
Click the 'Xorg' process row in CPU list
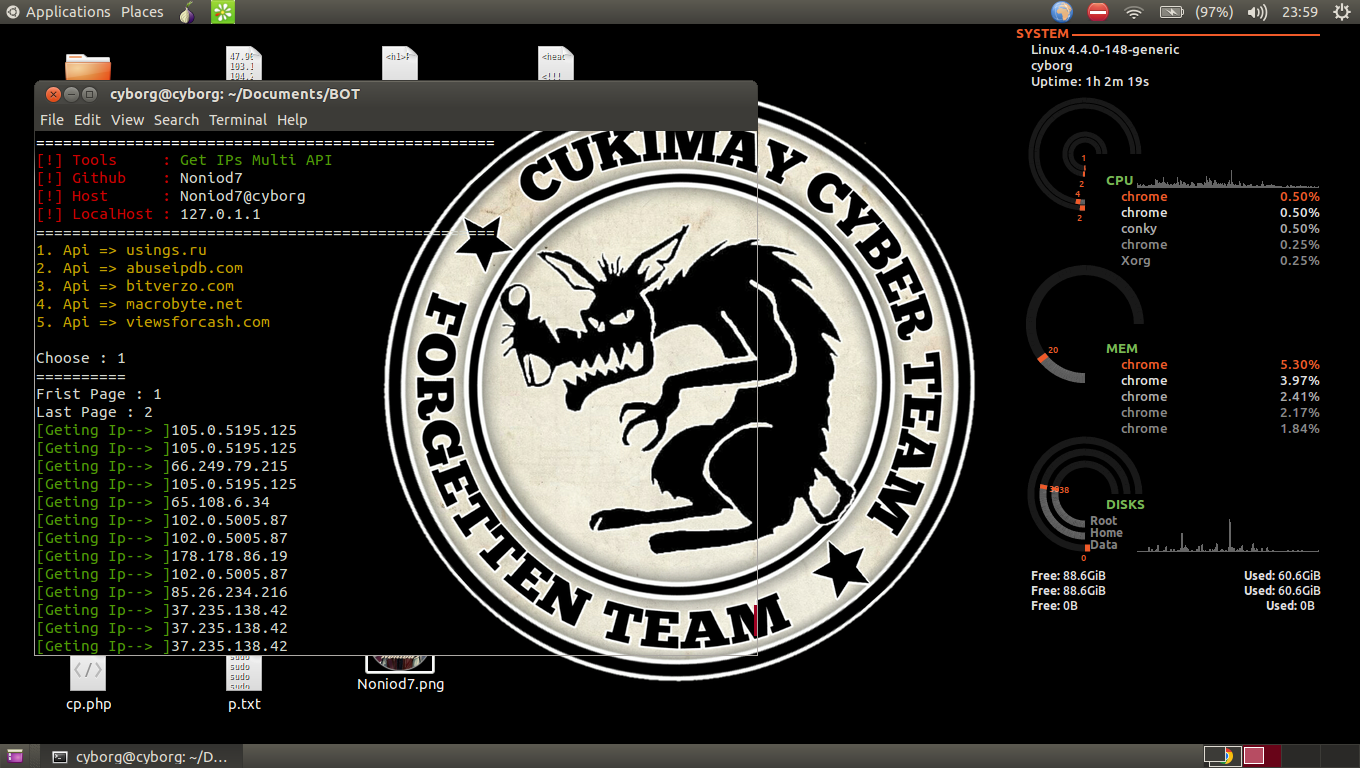pyautogui.click(x=1220, y=261)
